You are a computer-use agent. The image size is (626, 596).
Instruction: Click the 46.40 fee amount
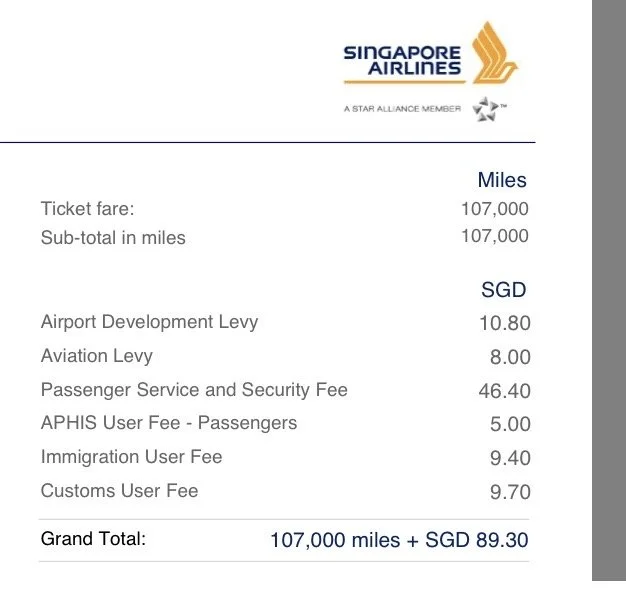pos(505,391)
